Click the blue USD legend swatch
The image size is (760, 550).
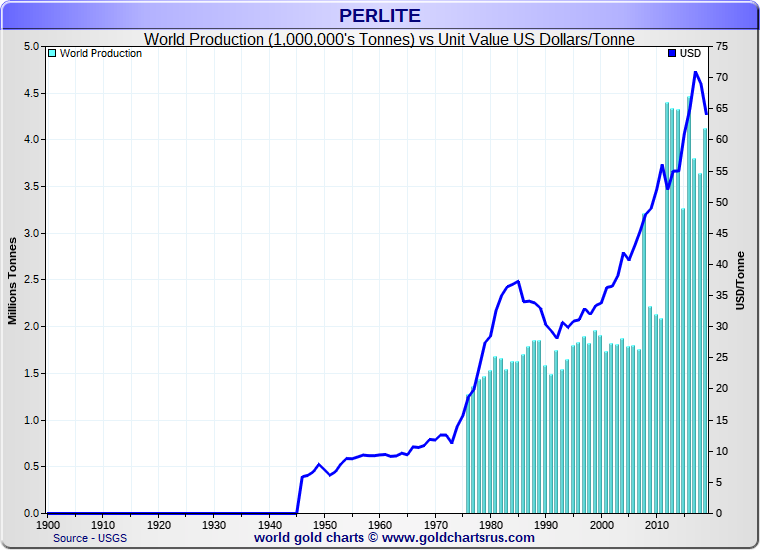point(672,53)
